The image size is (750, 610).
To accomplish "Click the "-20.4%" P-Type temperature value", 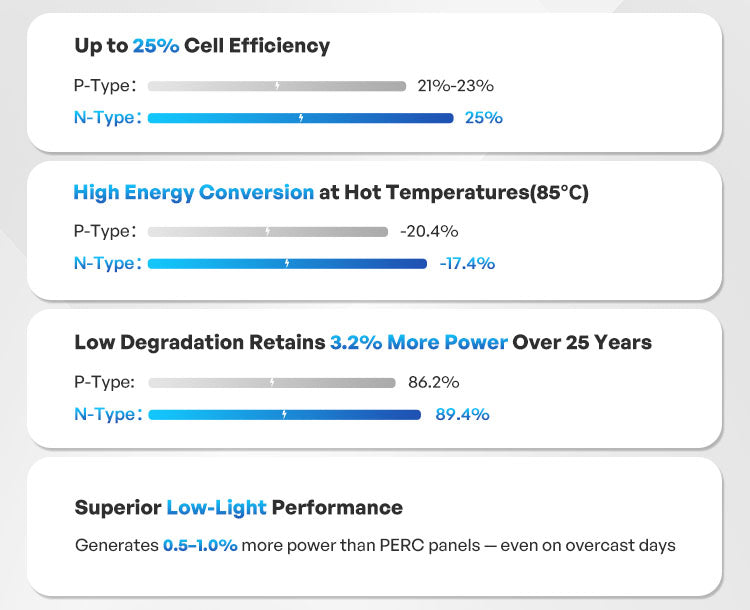I will tap(429, 232).
